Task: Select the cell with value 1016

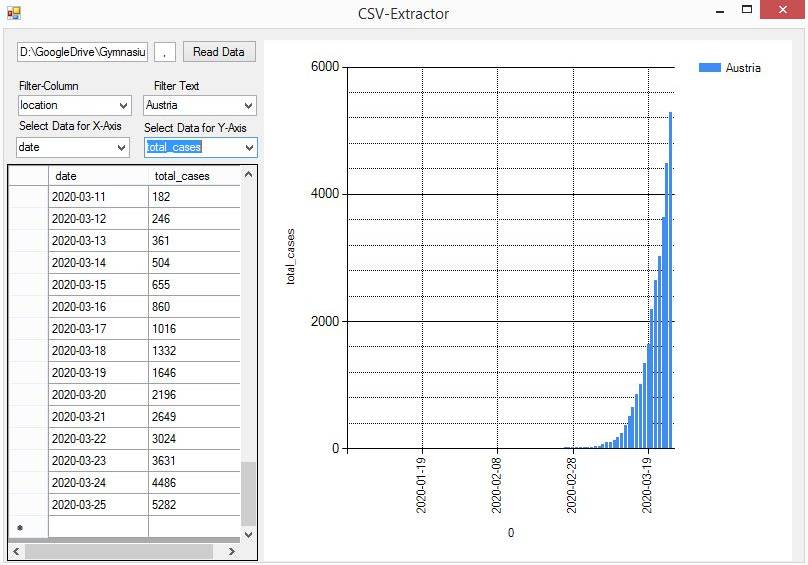Action: 194,329
